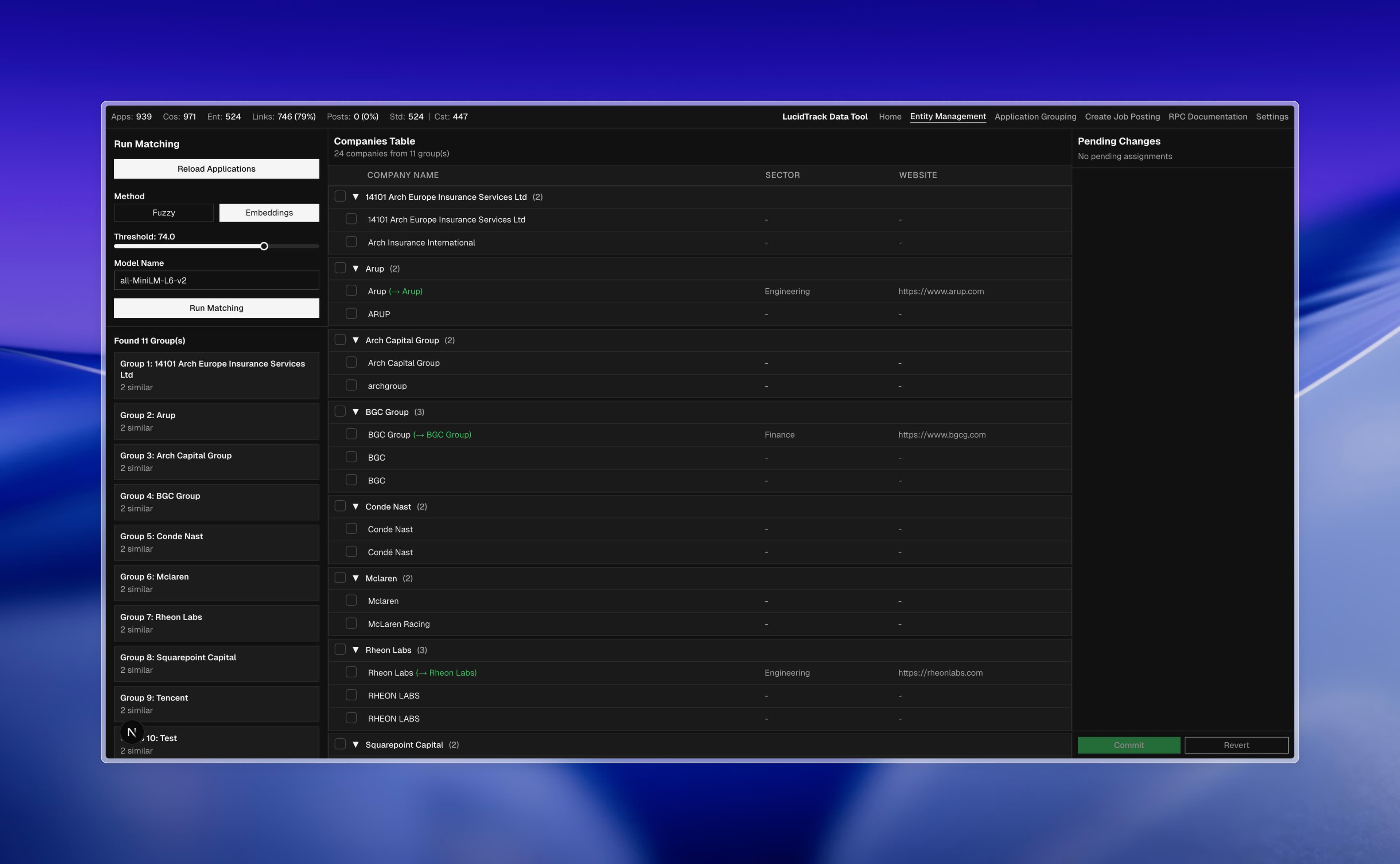The height and width of the screenshot is (864, 1400).
Task: Click the green Commit button
Action: coord(1128,745)
